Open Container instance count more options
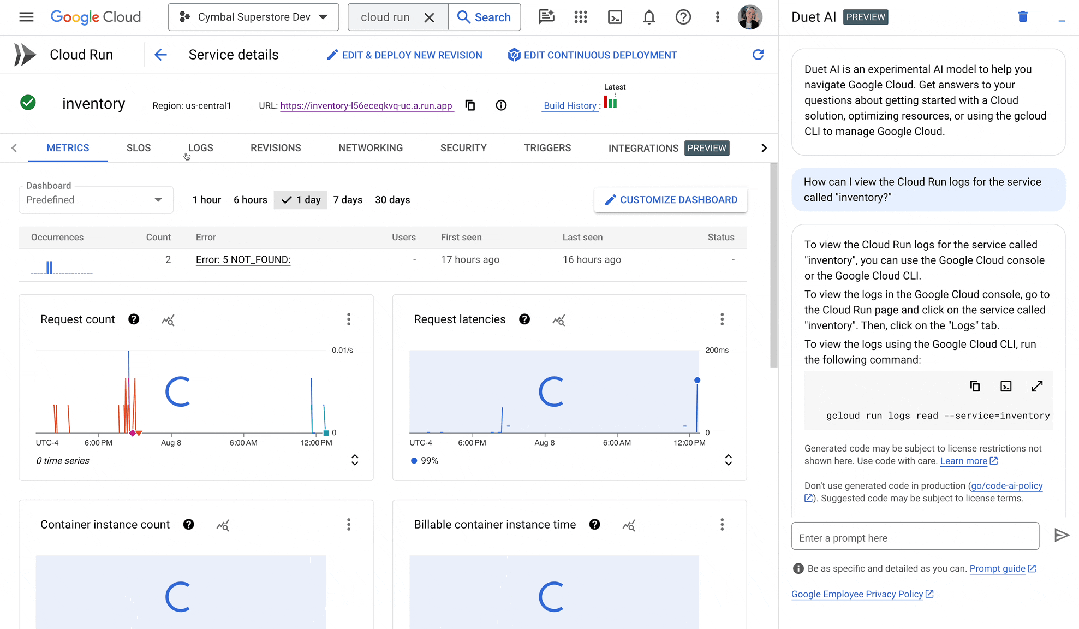The image size is (1079, 629). (349, 525)
